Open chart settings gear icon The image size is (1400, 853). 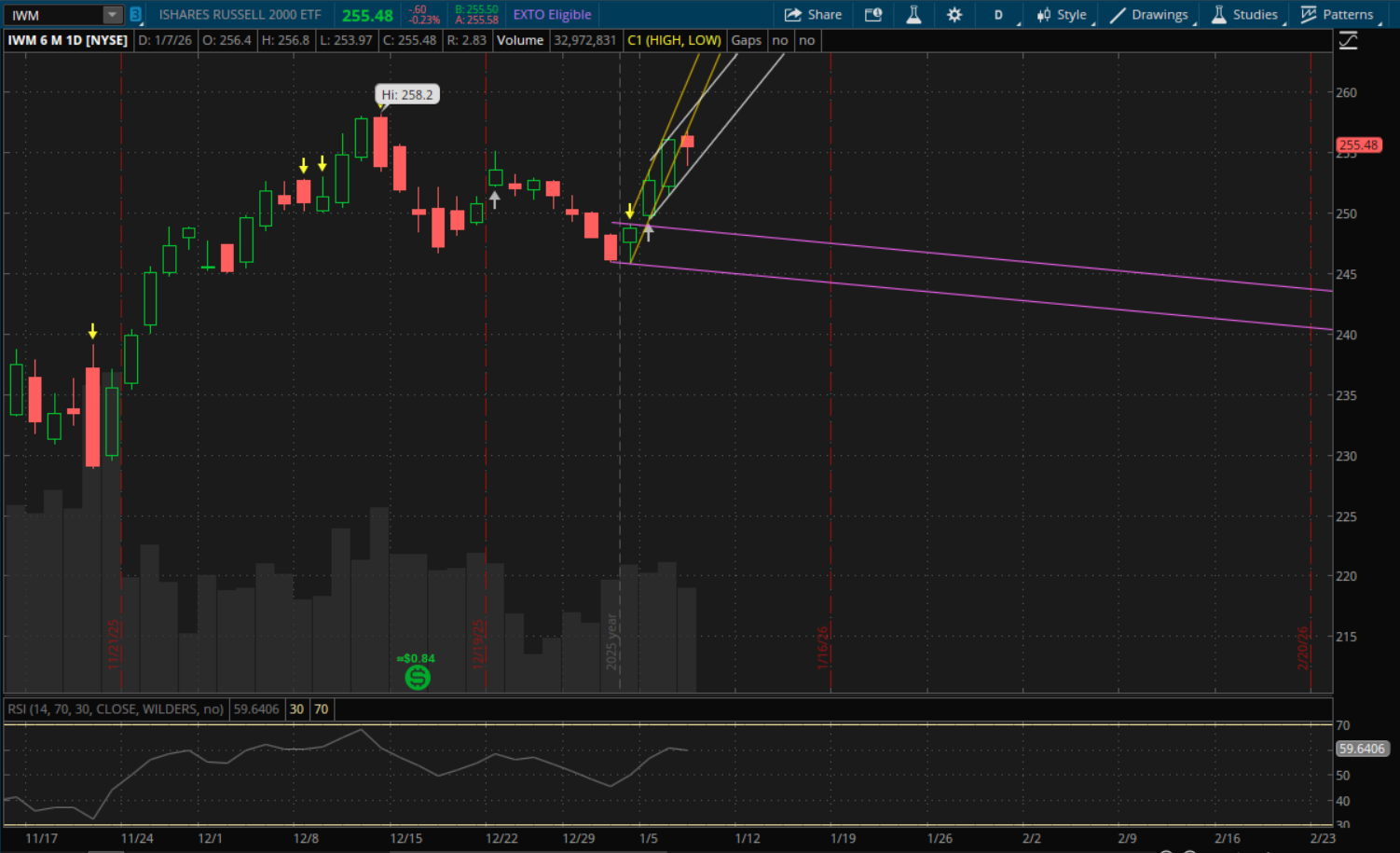pyautogui.click(x=954, y=15)
